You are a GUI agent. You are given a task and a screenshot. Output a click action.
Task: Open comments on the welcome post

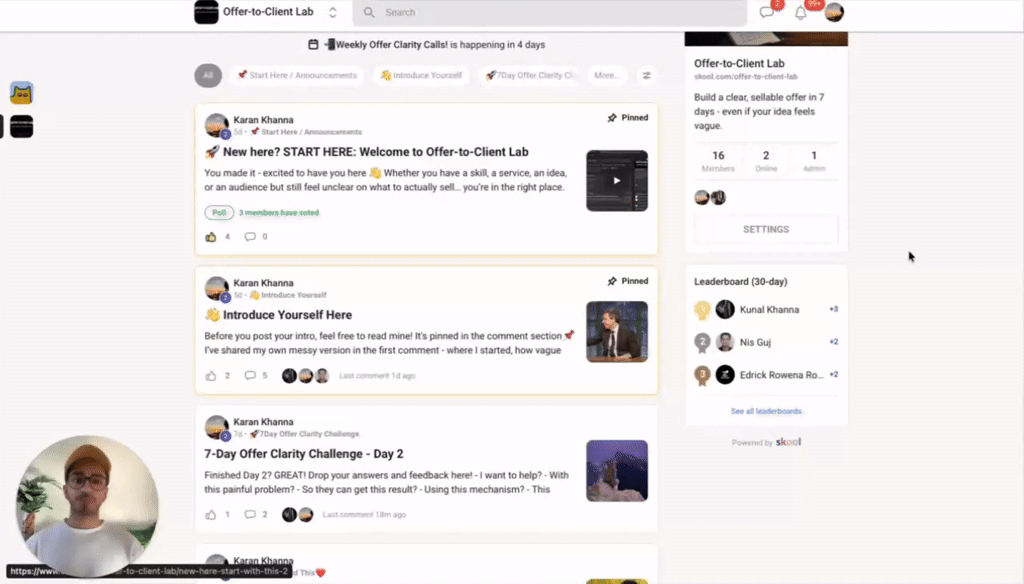tap(250, 236)
